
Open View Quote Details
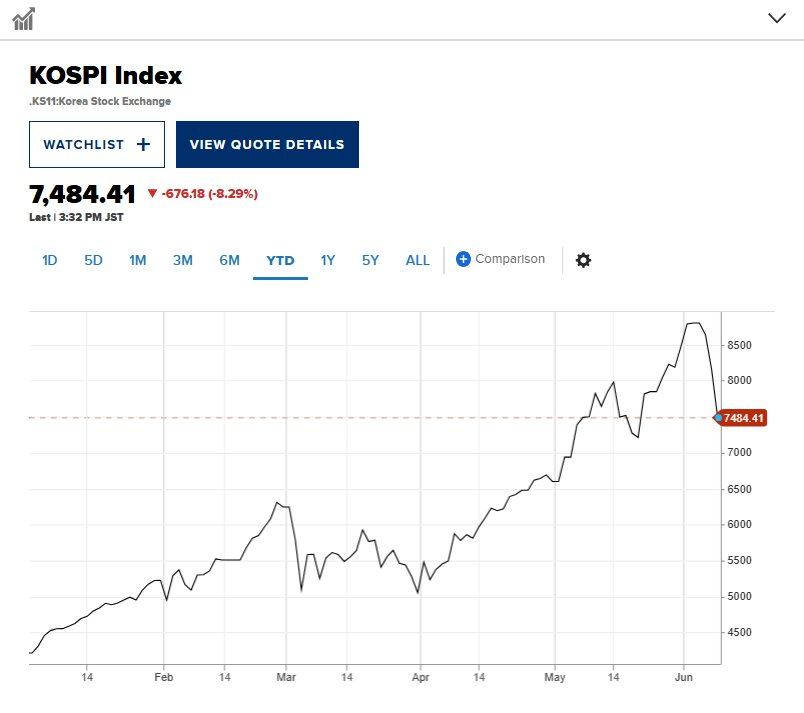[x=267, y=145]
